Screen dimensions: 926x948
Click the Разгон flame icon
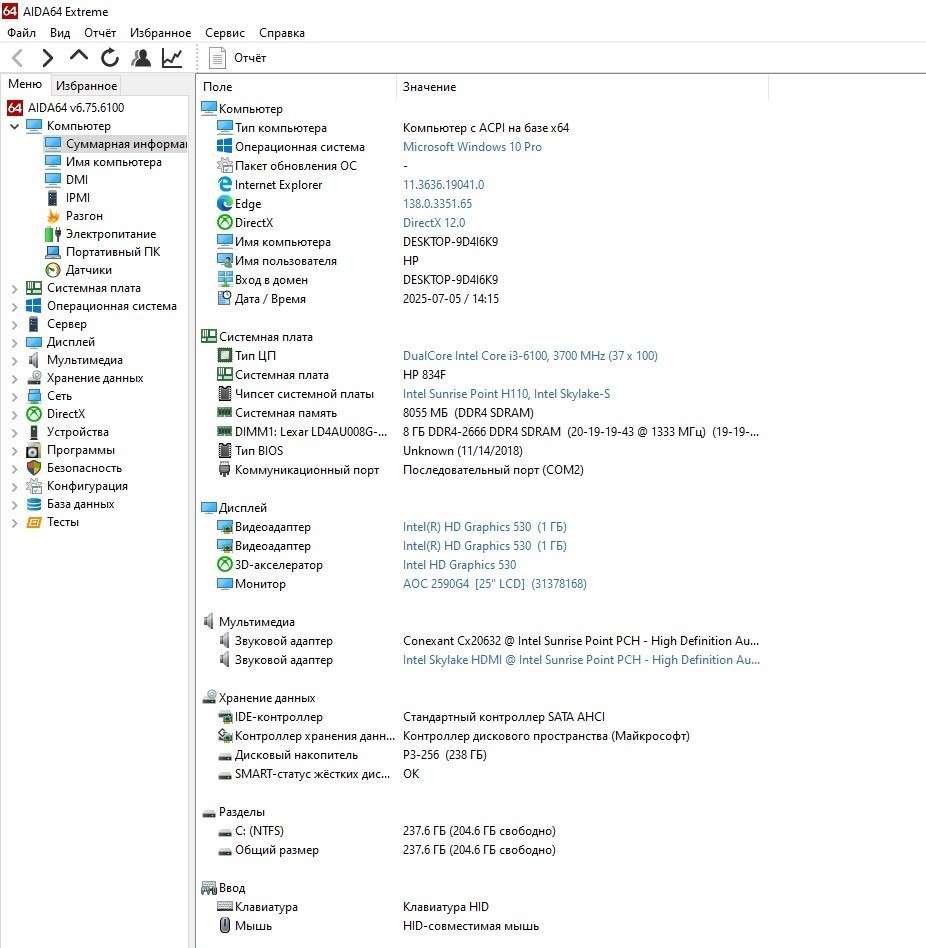coord(53,216)
